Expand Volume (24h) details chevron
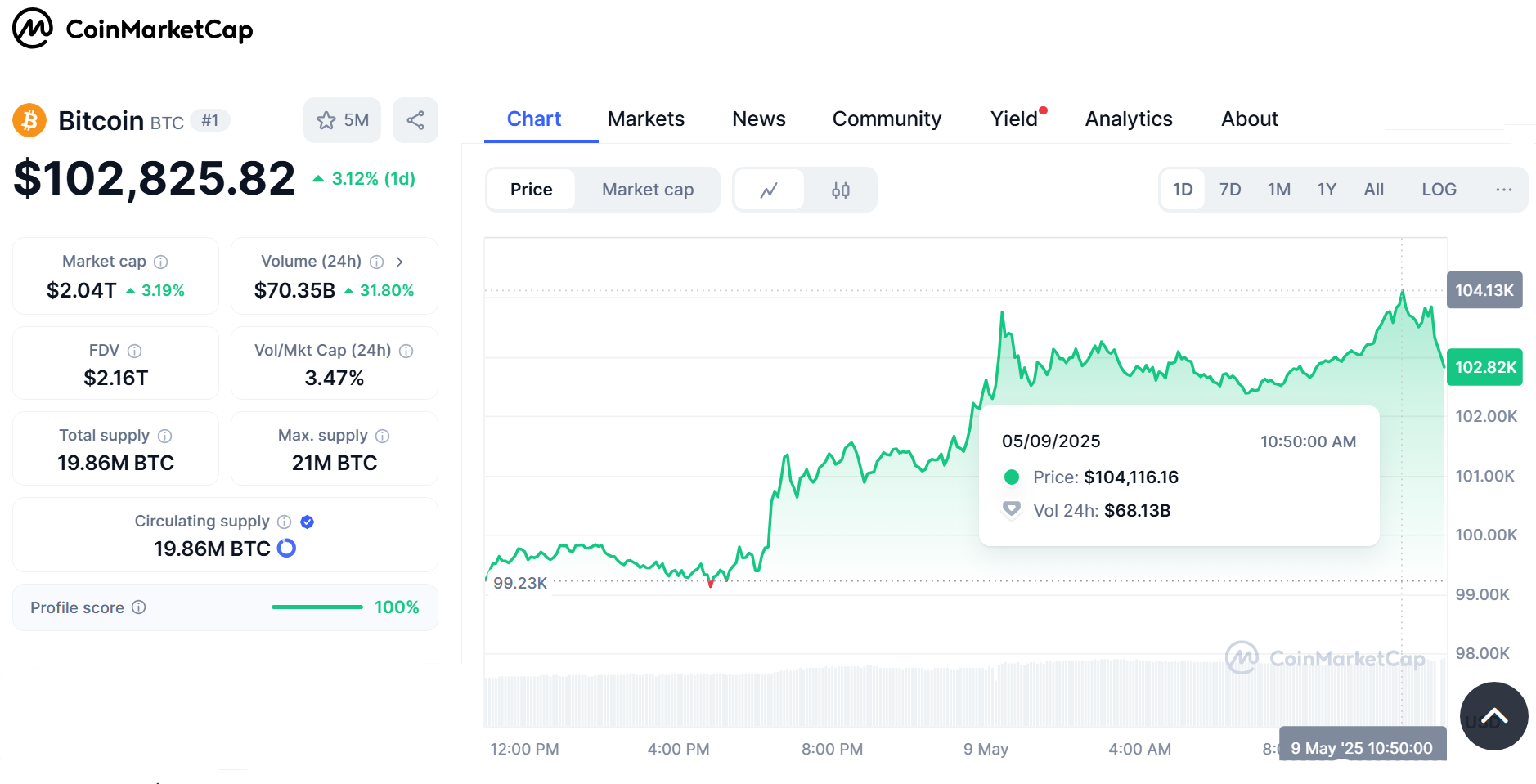Screen dimensions: 1536x784 (399, 262)
